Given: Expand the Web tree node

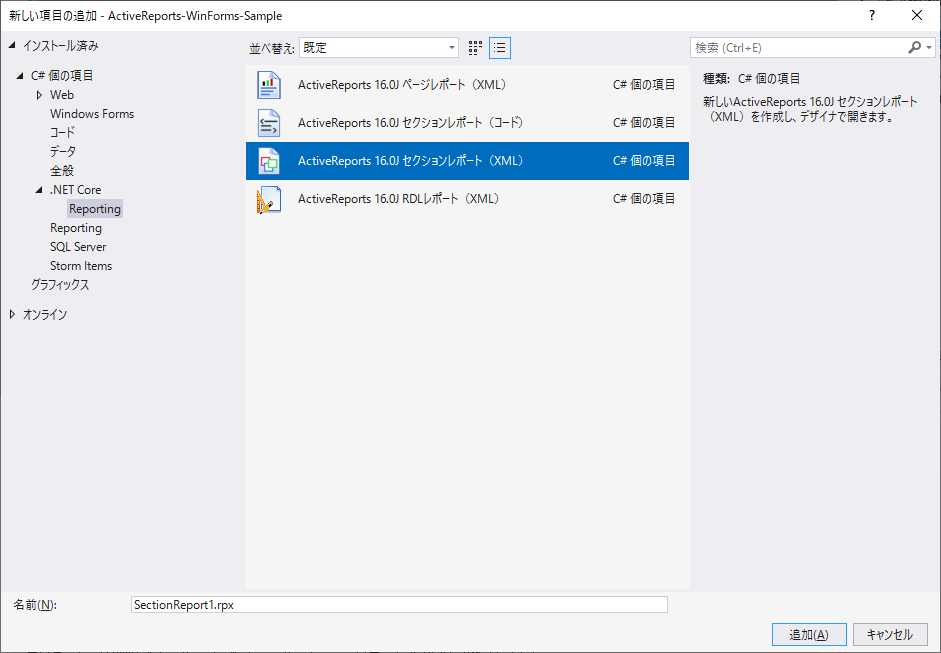Looking at the screenshot, I should pos(39,95).
